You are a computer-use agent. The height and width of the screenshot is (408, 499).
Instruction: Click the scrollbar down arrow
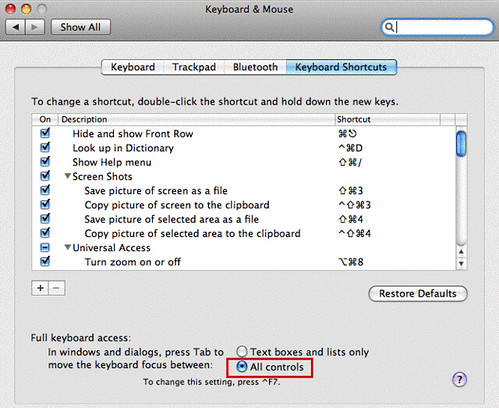coord(461,263)
